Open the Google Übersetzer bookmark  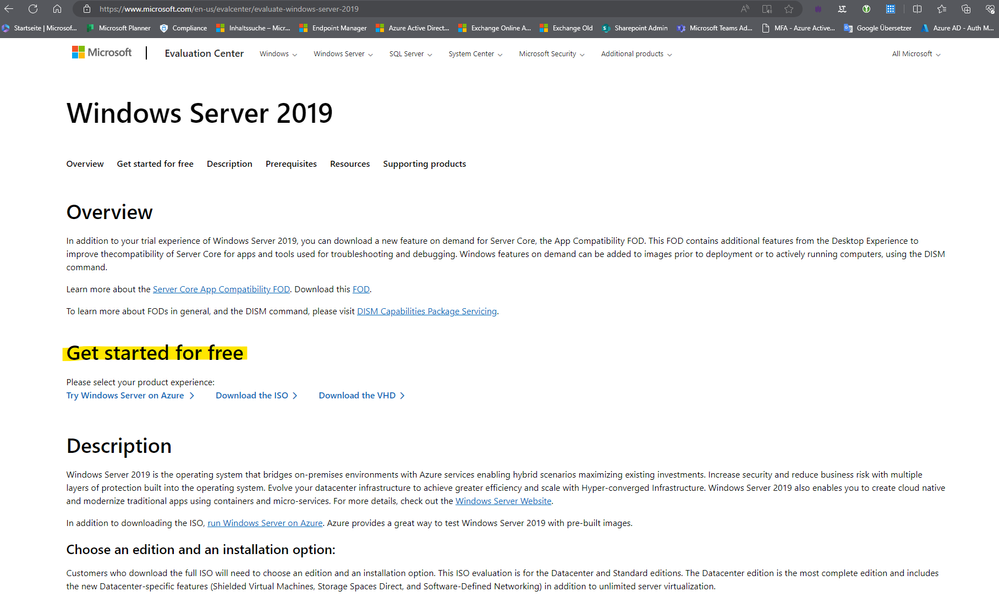click(x=878, y=28)
